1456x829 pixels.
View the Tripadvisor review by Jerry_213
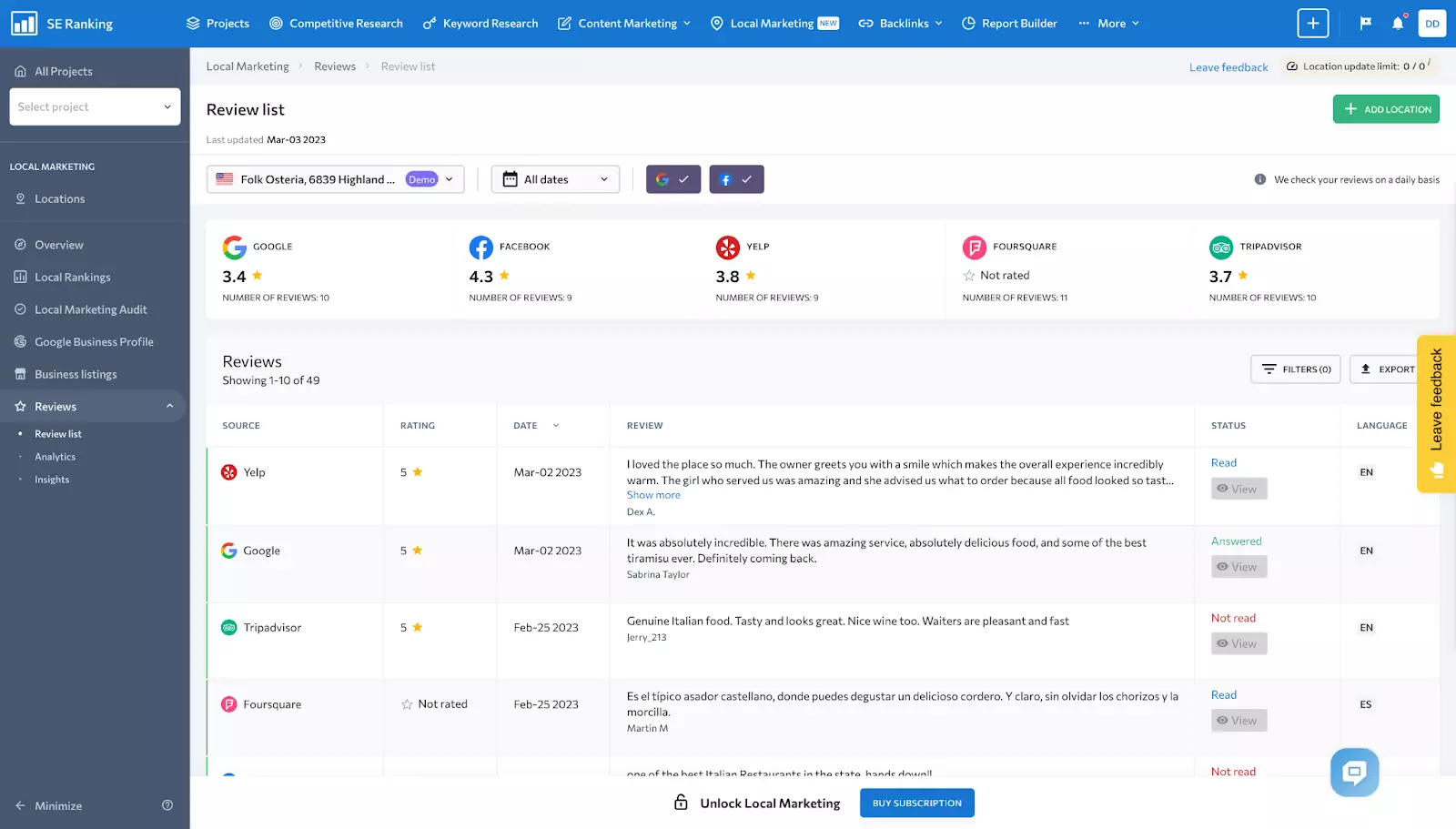[1239, 643]
